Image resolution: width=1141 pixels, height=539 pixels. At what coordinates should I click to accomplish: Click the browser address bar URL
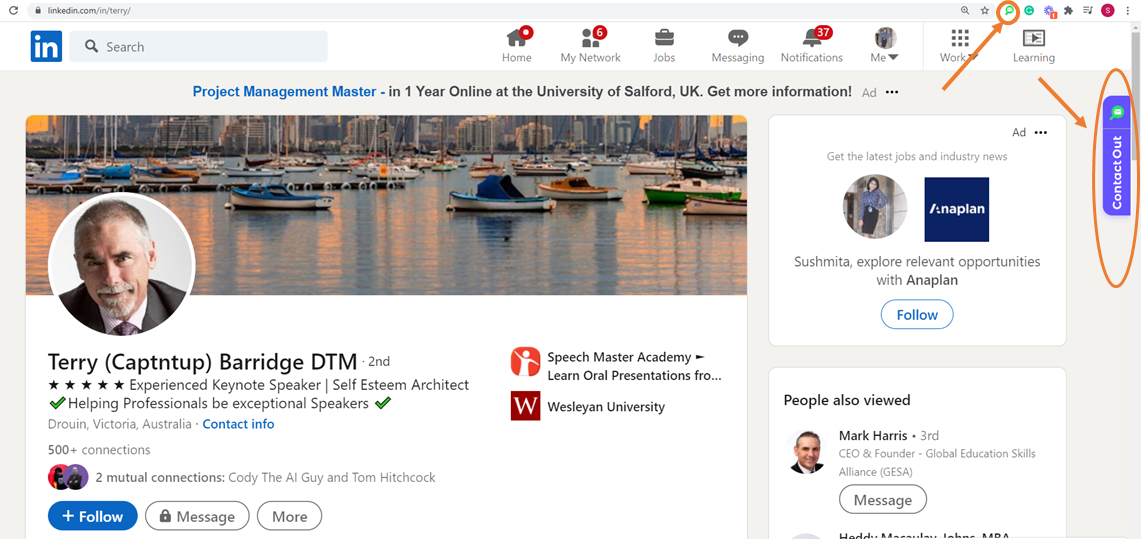click(88, 12)
